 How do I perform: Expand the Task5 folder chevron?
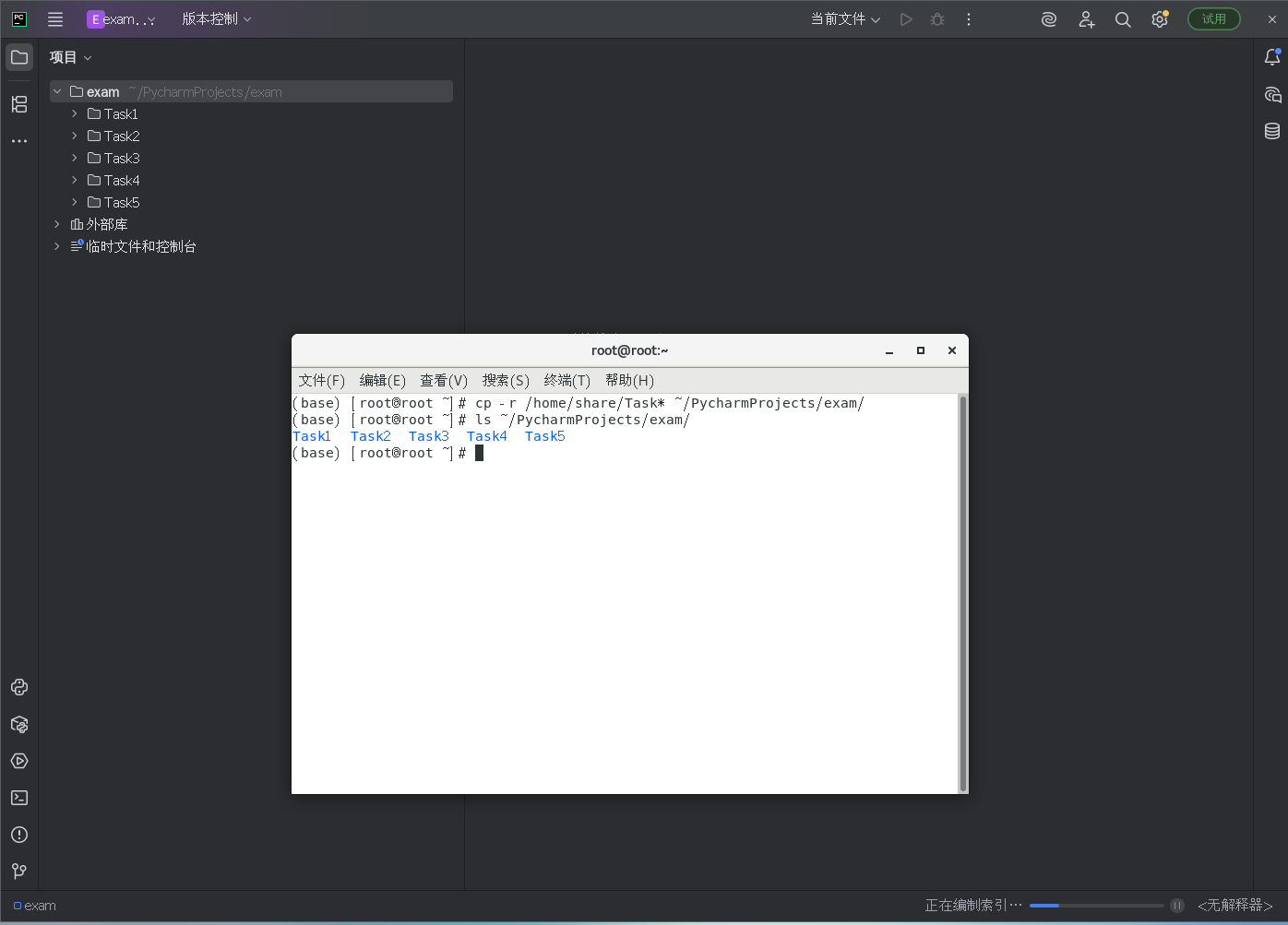click(x=75, y=203)
